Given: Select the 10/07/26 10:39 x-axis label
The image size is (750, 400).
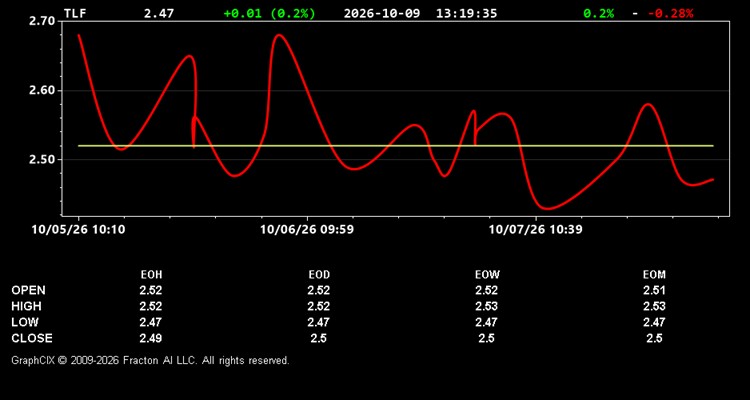Looking at the screenshot, I should point(535,230).
